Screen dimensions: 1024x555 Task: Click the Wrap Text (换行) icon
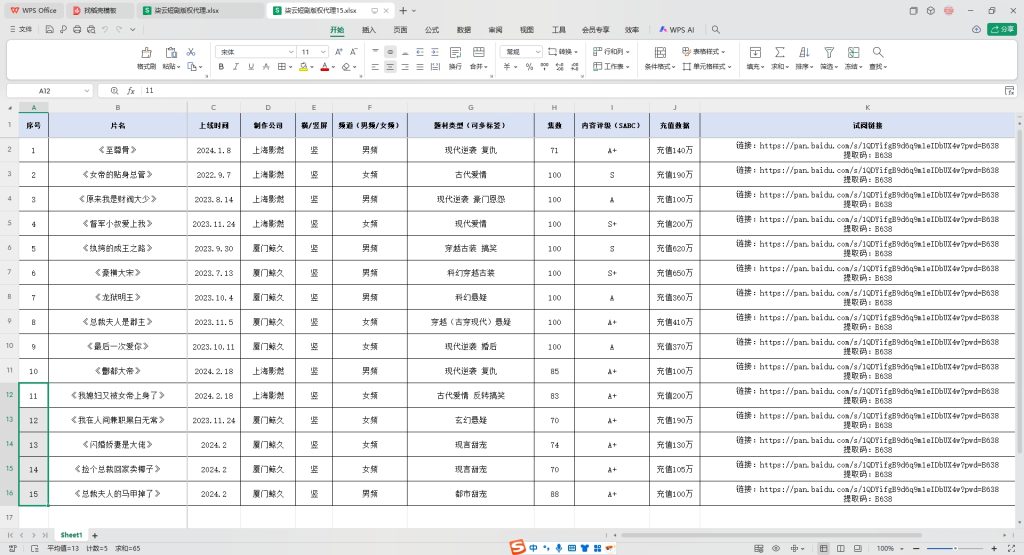455,53
